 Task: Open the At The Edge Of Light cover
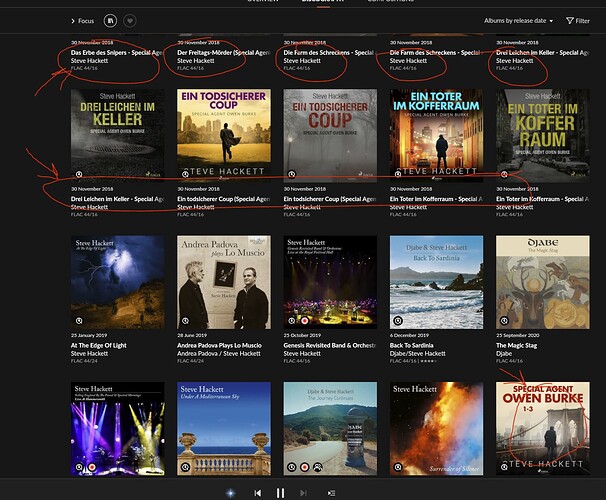[117, 282]
